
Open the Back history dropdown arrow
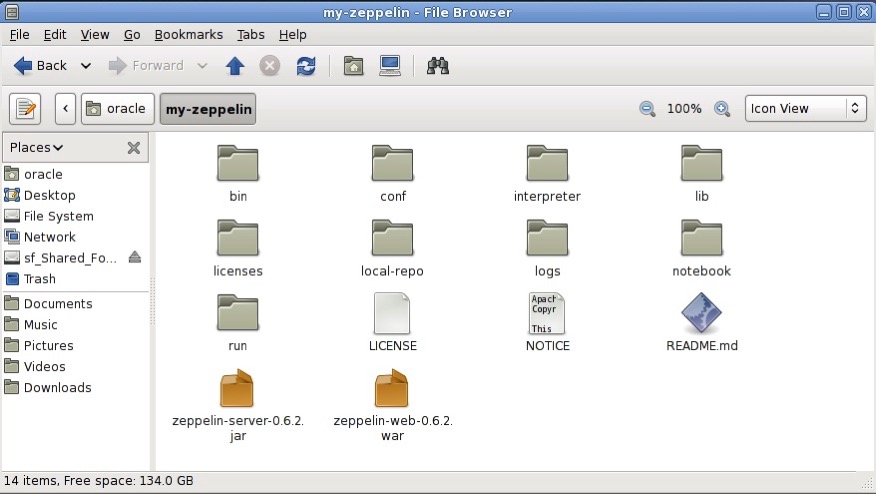(x=85, y=66)
